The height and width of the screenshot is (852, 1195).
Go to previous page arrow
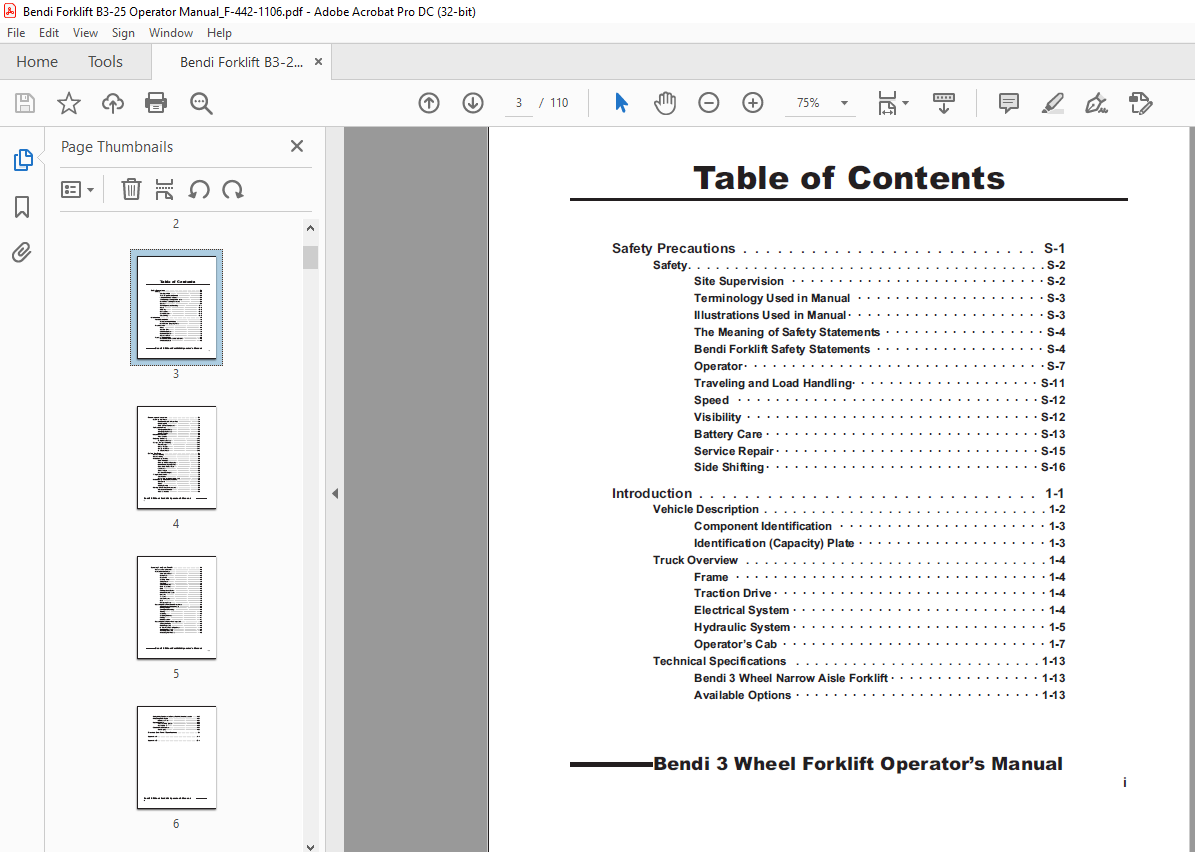tap(429, 103)
